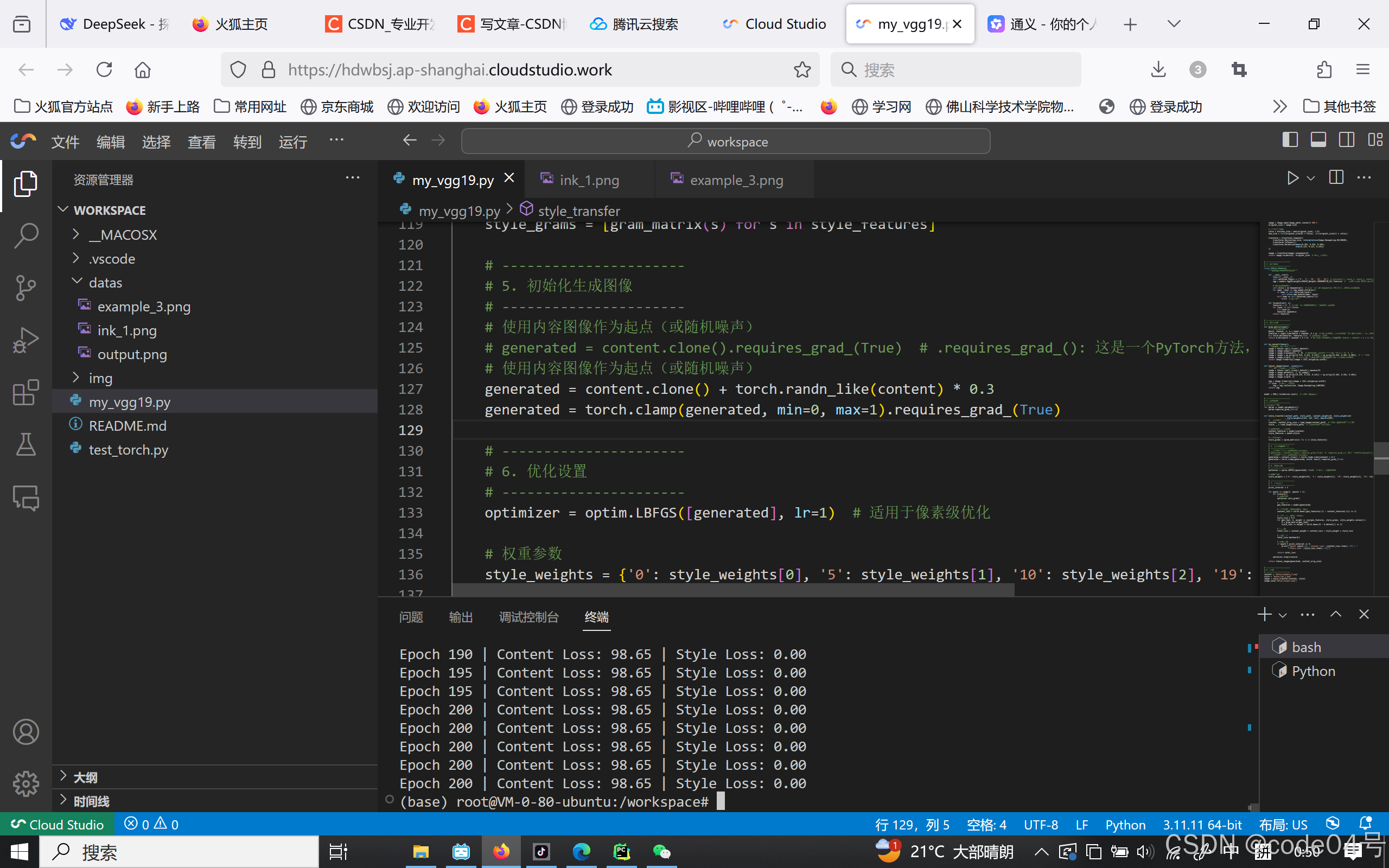The width and height of the screenshot is (1389, 868).
Task: Open the 火狐主页 bookmark
Action: pyautogui.click(x=509, y=106)
